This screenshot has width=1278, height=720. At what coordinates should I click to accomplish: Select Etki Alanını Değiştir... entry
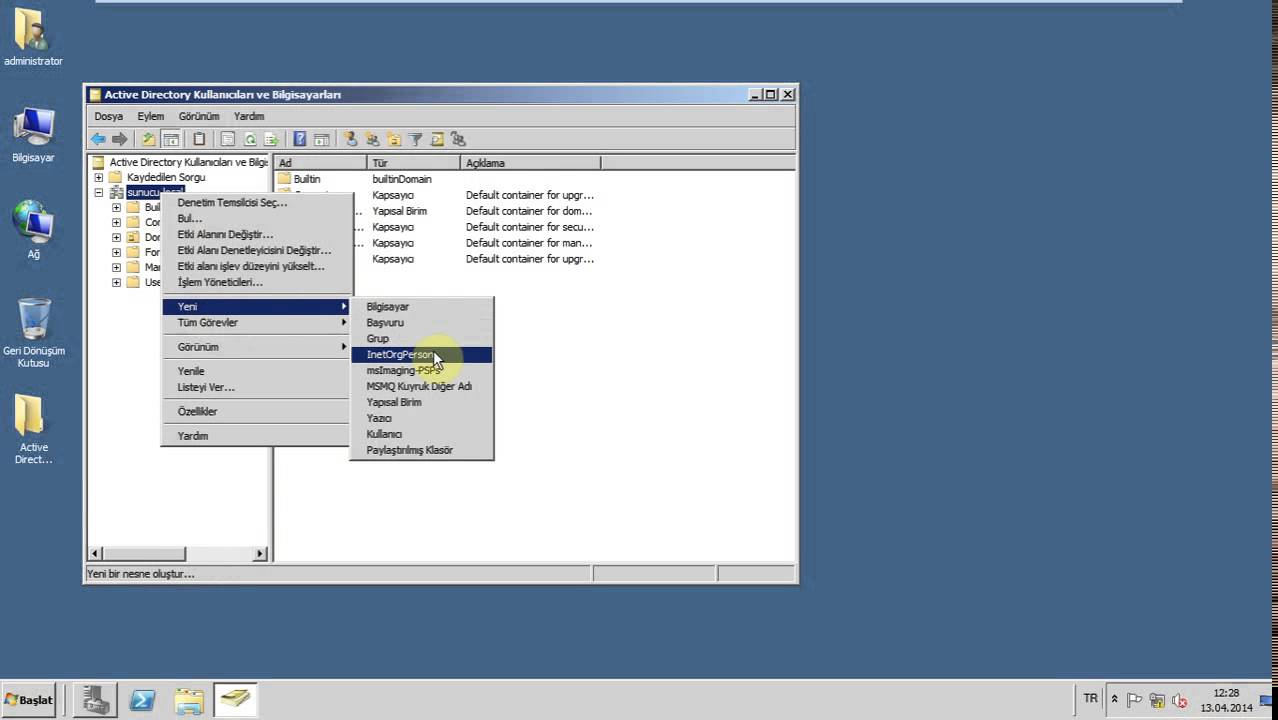click(257, 234)
